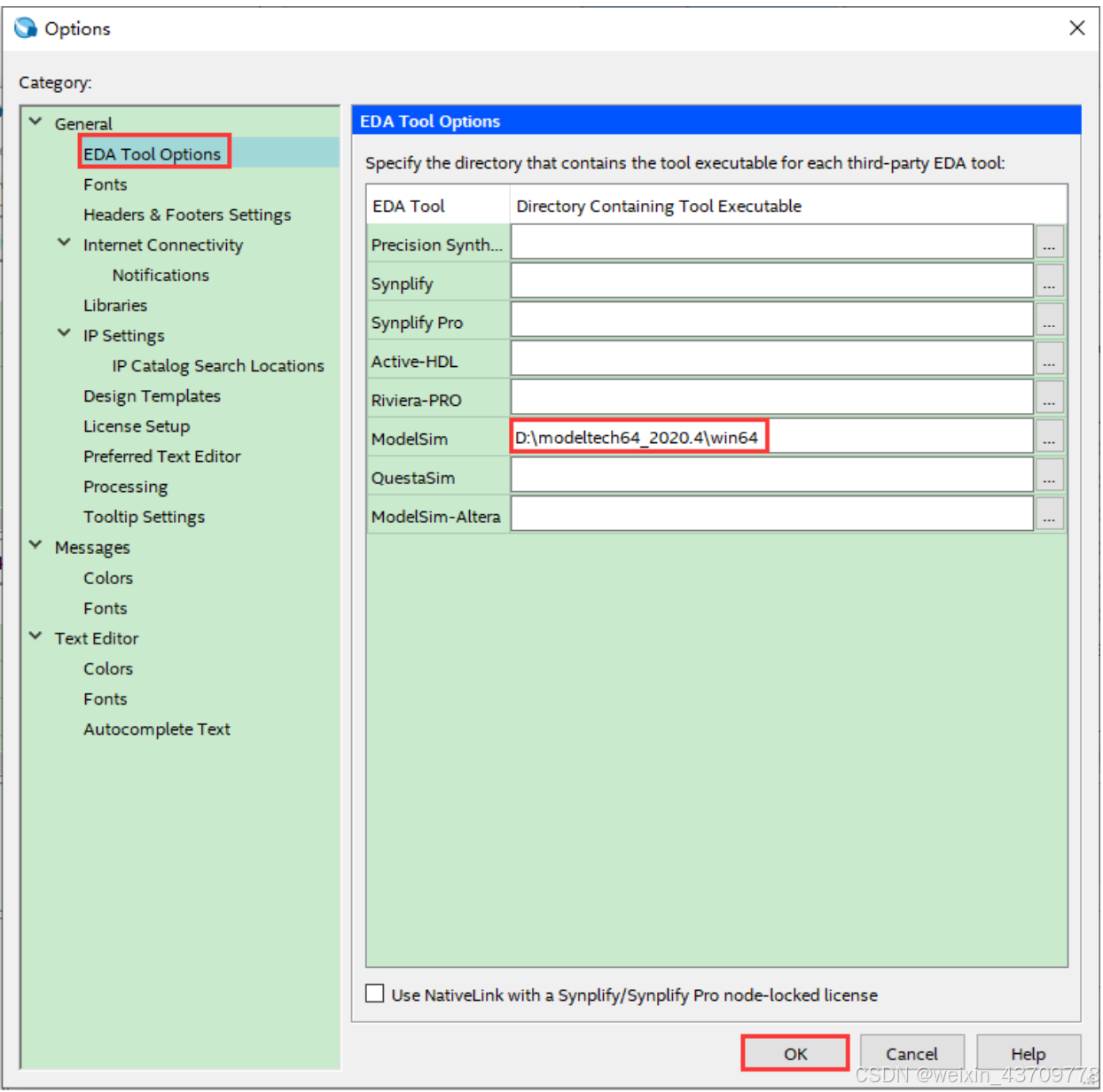The image size is (1103, 1092).
Task: Click the Synplify Pro path field
Action: pos(772,320)
